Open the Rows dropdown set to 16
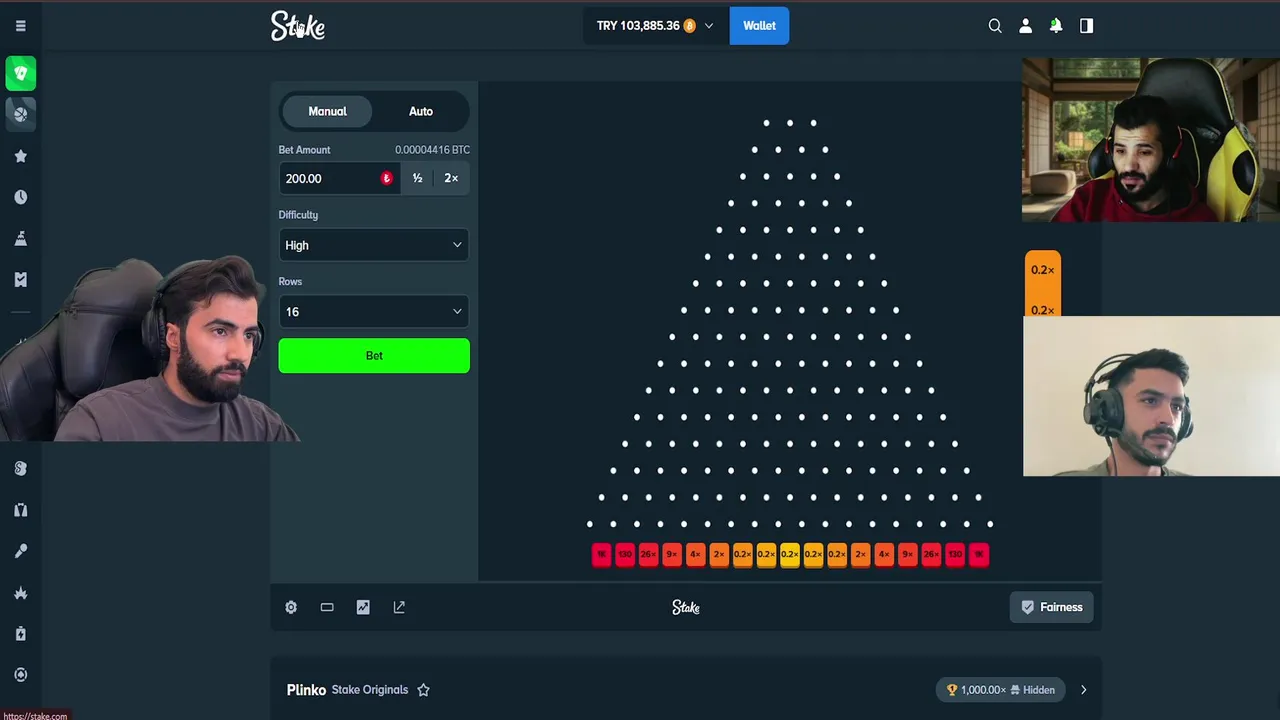Screen dimensions: 1280x720 pyautogui.click(x=374, y=312)
